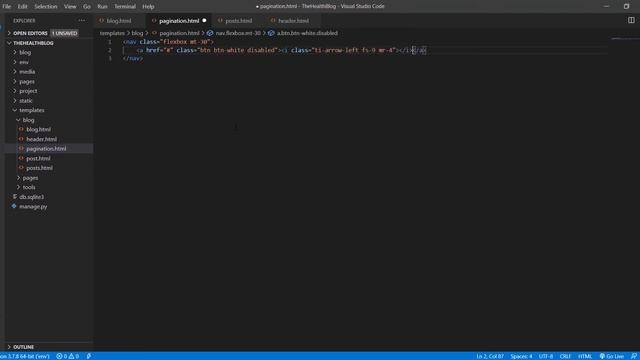Click the HTML language mode selector

[x=585, y=356]
